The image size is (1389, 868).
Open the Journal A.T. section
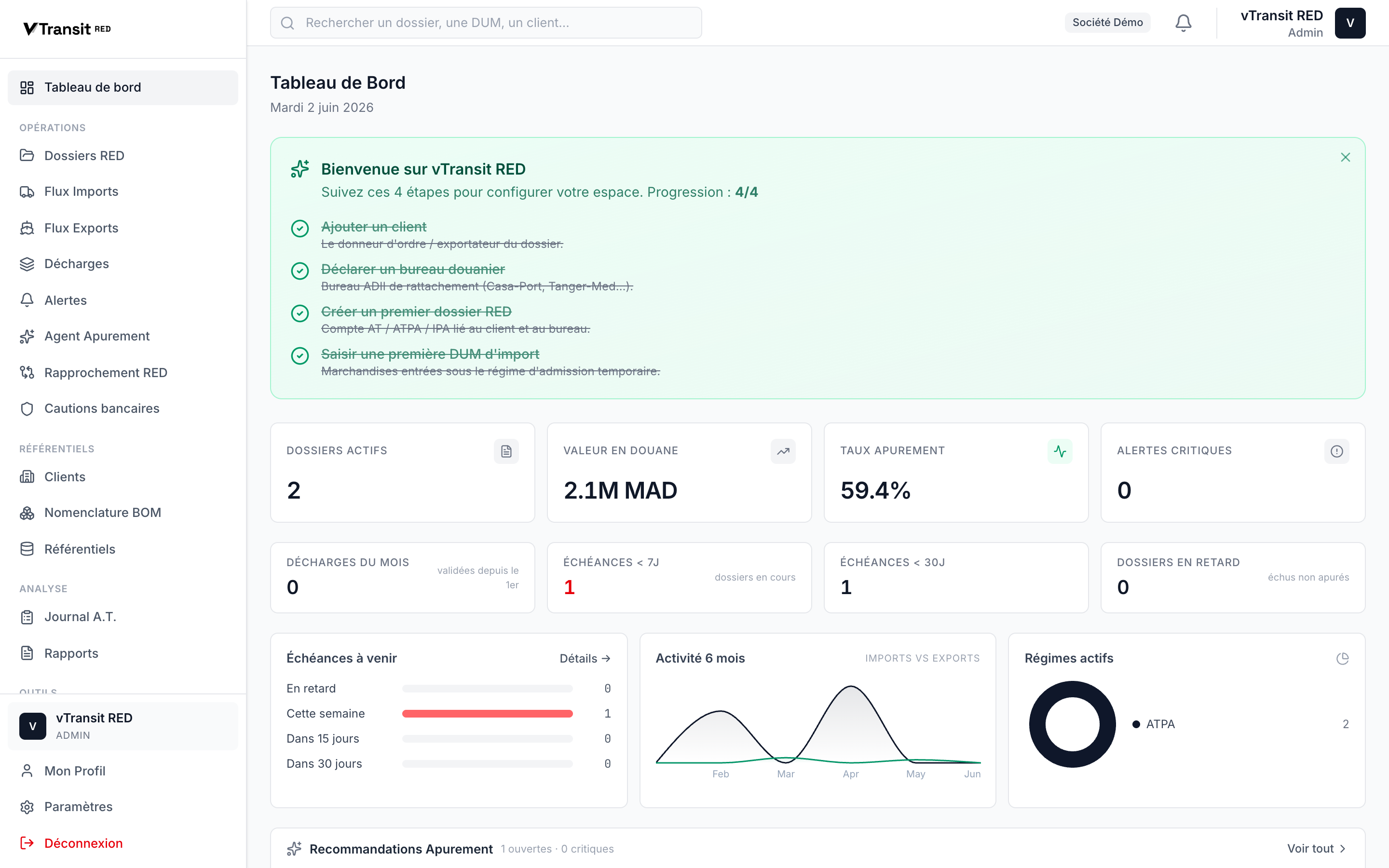click(123, 617)
